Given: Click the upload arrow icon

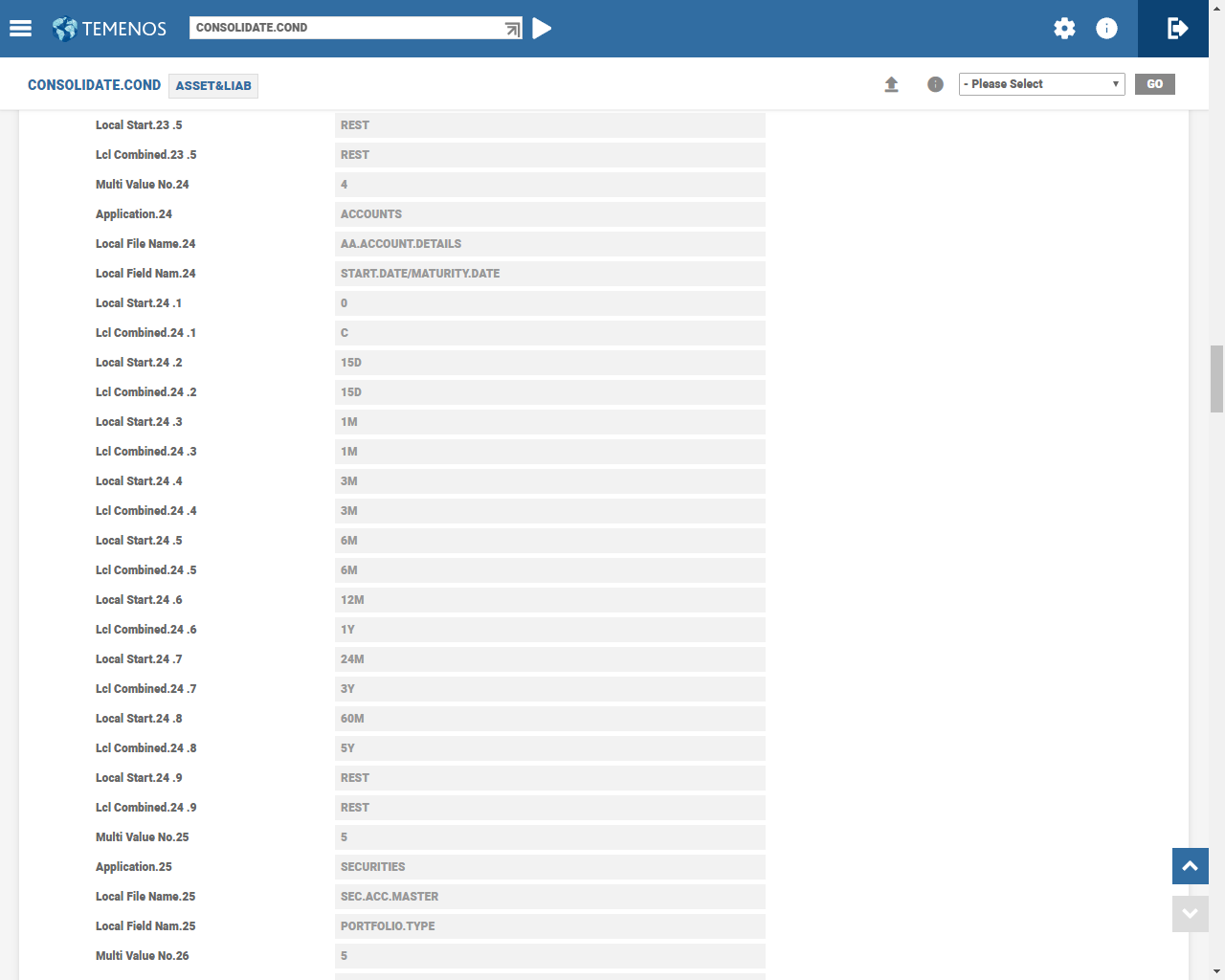Looking at the screenshot, I should pos(891,84).
